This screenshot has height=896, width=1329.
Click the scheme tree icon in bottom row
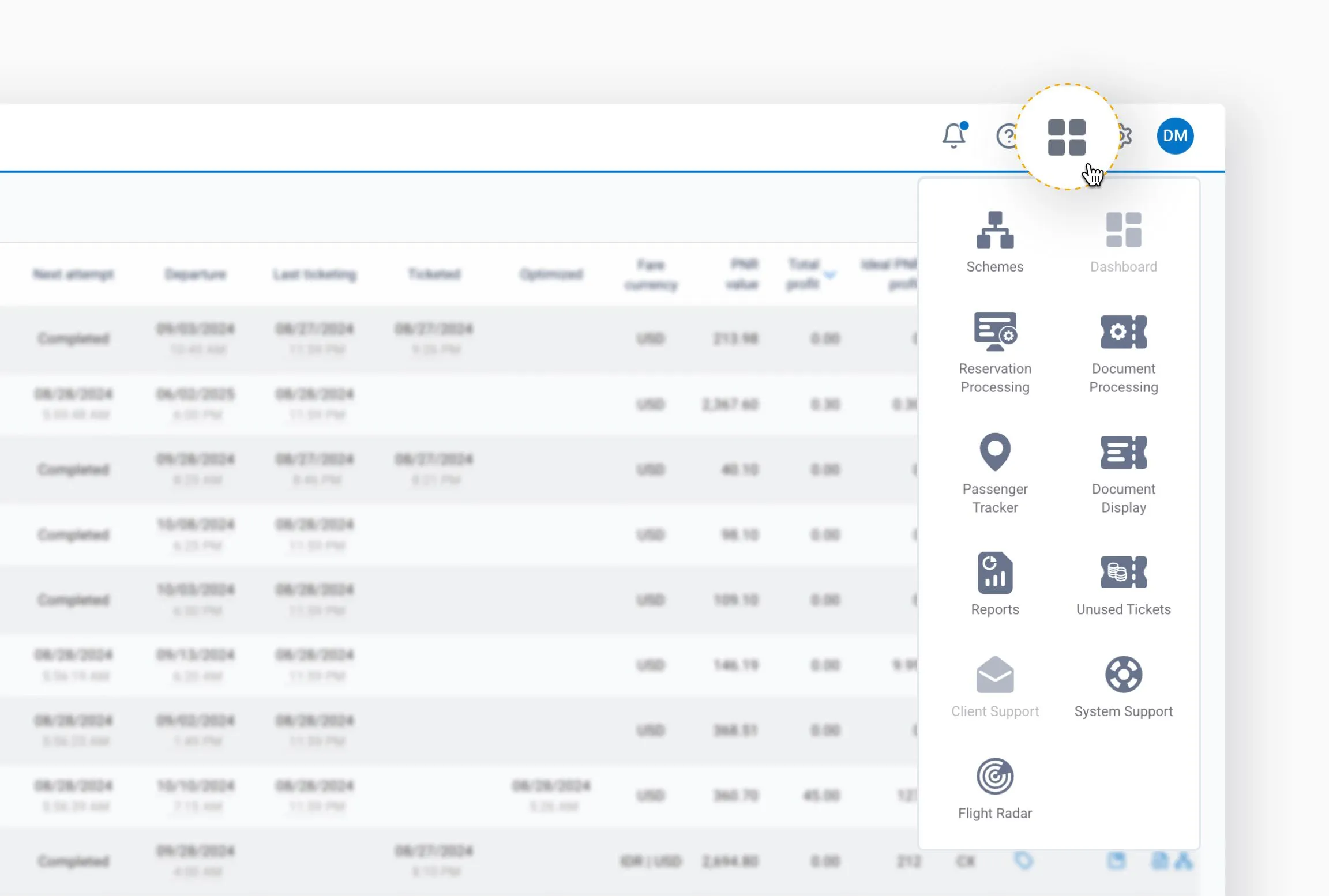point(1184,861)
